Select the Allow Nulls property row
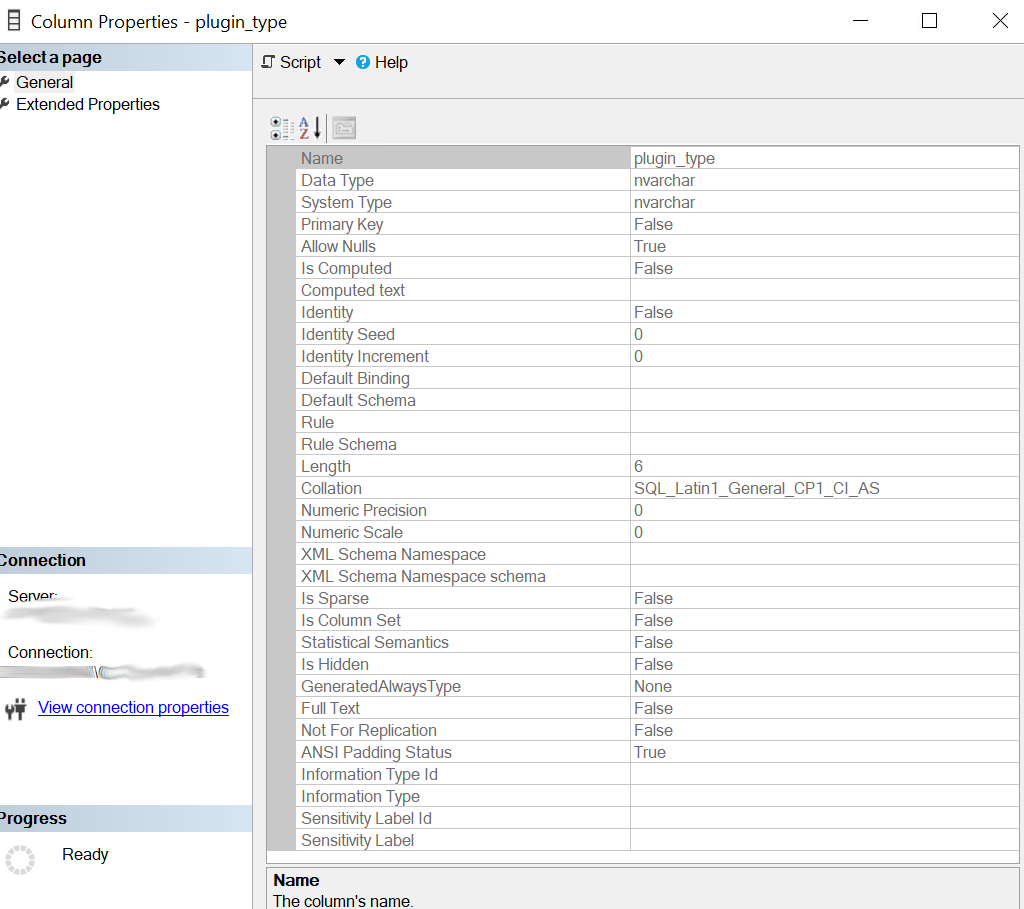The image size is (1024, 909). (338, 246)
